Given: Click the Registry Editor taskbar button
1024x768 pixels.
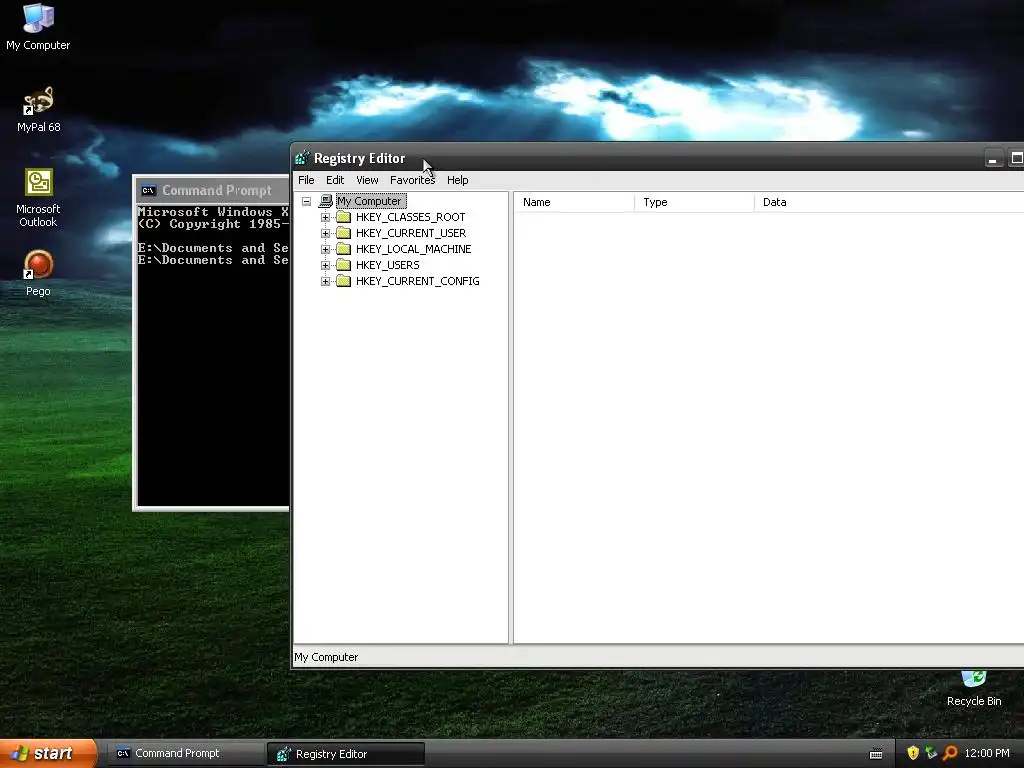Looking at the screenshot, I should coord(346,754).
